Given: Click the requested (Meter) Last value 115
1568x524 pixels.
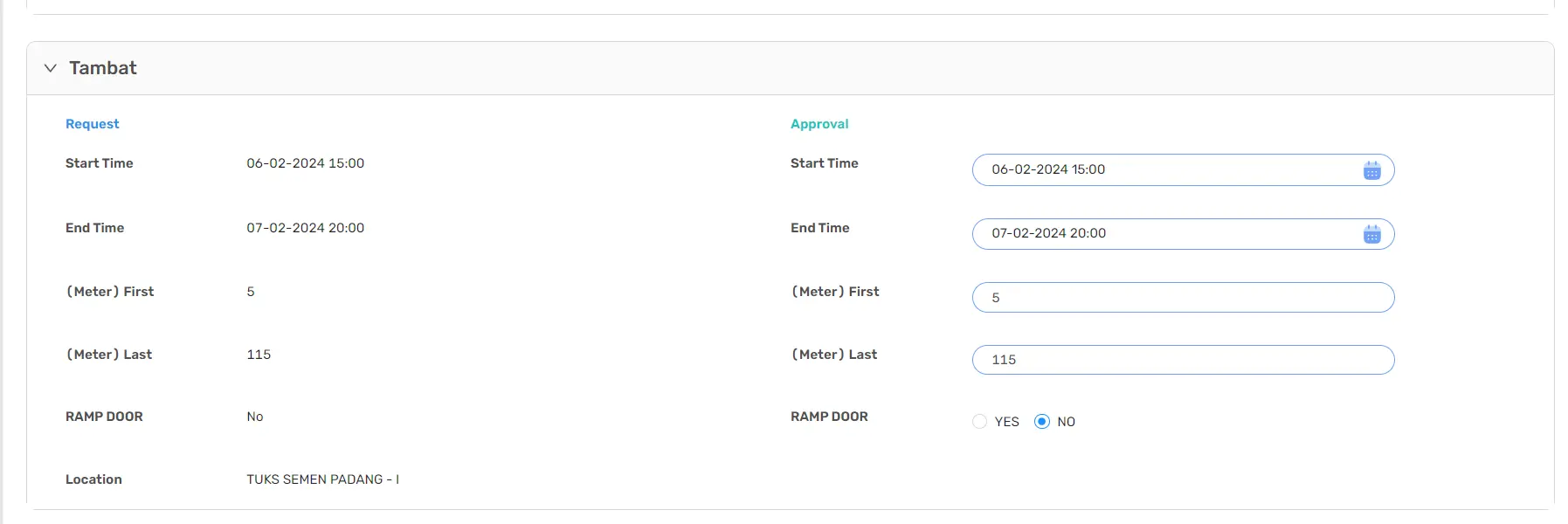Looking at the screenshot, I should [259, 355].
